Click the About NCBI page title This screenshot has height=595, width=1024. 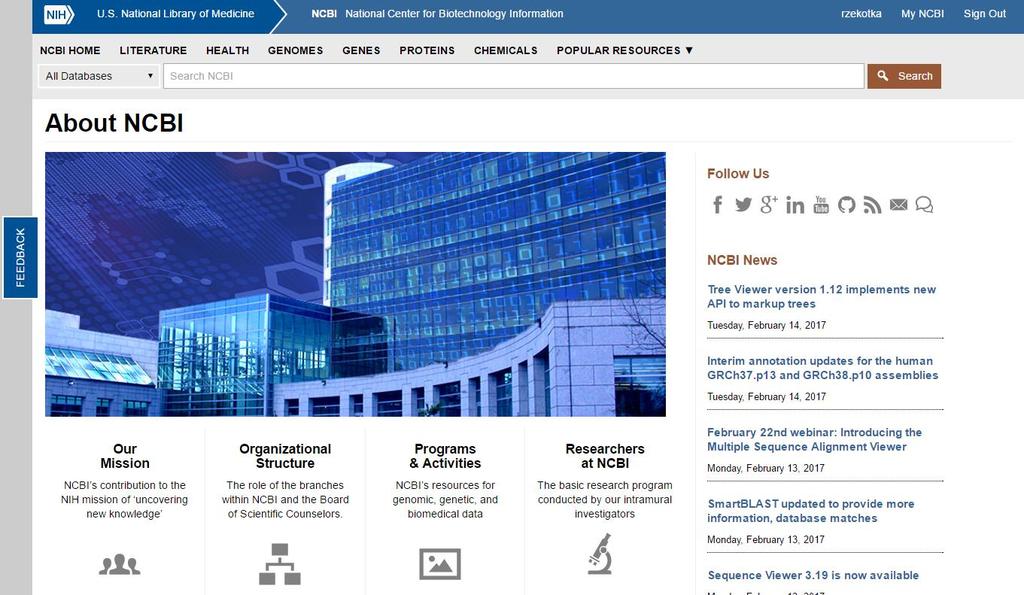click(x=114, y=123)
